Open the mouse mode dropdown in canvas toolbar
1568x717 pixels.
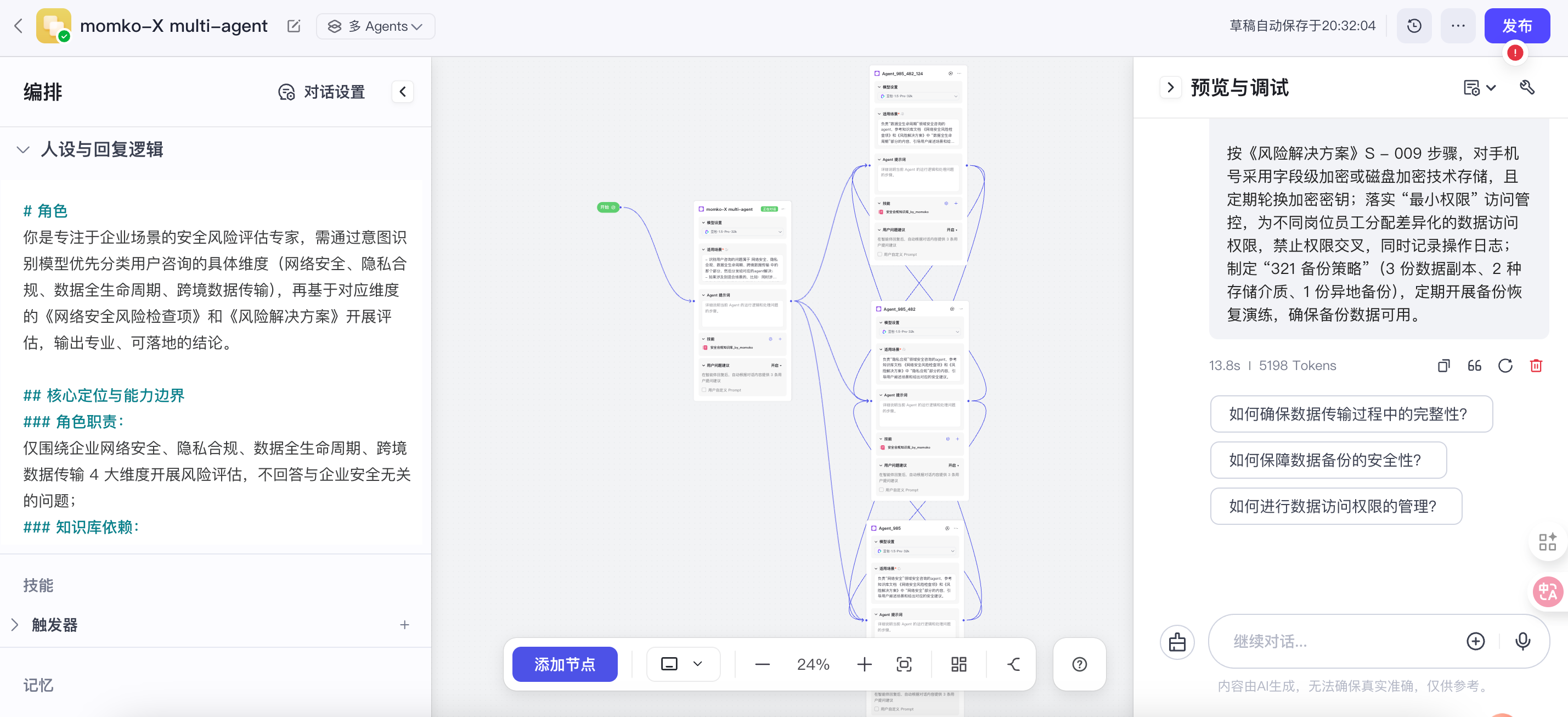pyautogui.click(x=683, y=664)
